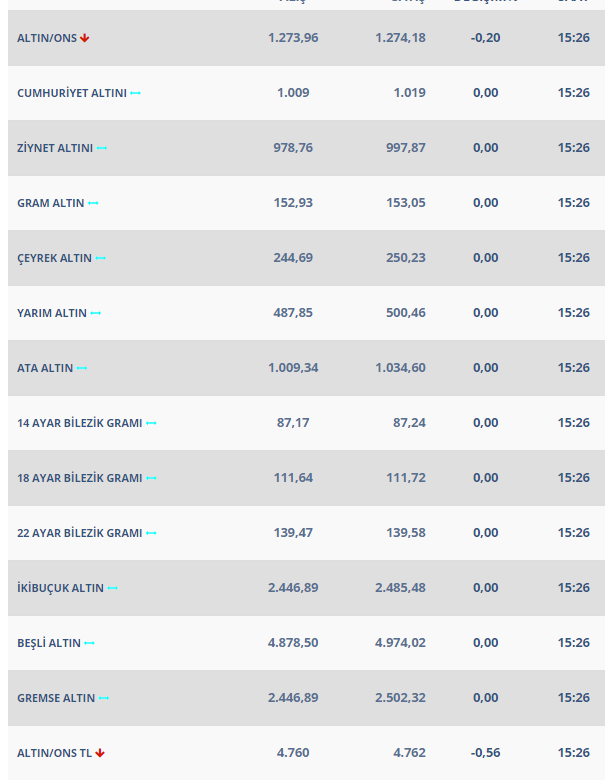Viewport: 605px width, 780px height.
Task: Open 14 AYAR BİLEZİK GRAMI link
Action: pyautogui.click(x=80, y=423)
